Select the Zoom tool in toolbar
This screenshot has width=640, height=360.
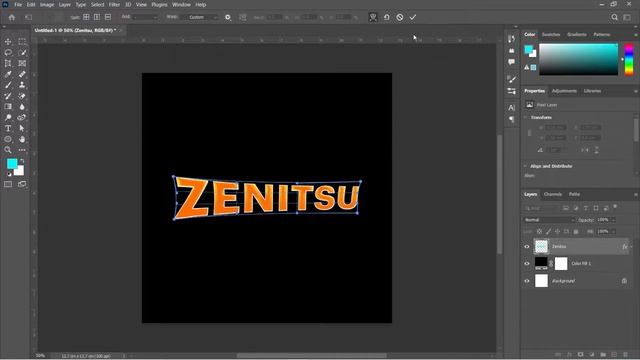pos(8,150)
